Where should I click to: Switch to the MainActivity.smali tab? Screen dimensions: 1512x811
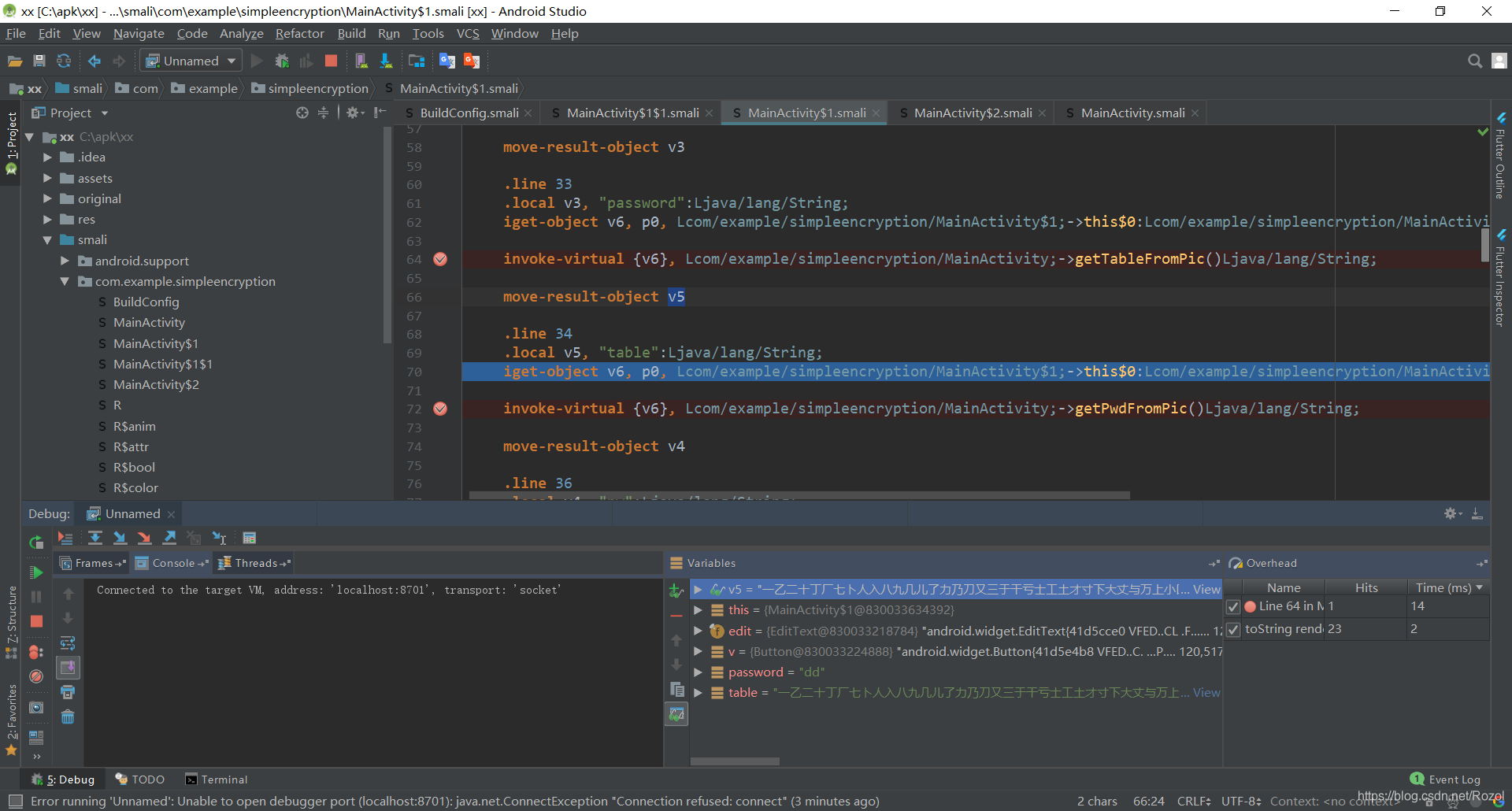click(1132, 113)
